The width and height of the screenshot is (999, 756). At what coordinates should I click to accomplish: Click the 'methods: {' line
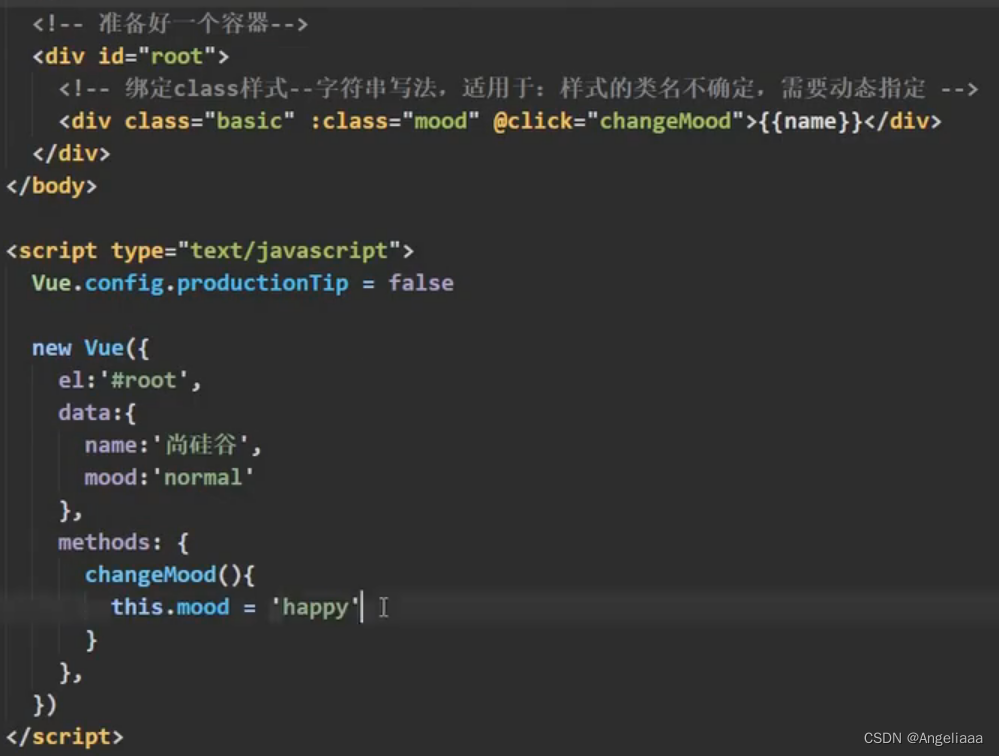124,543
